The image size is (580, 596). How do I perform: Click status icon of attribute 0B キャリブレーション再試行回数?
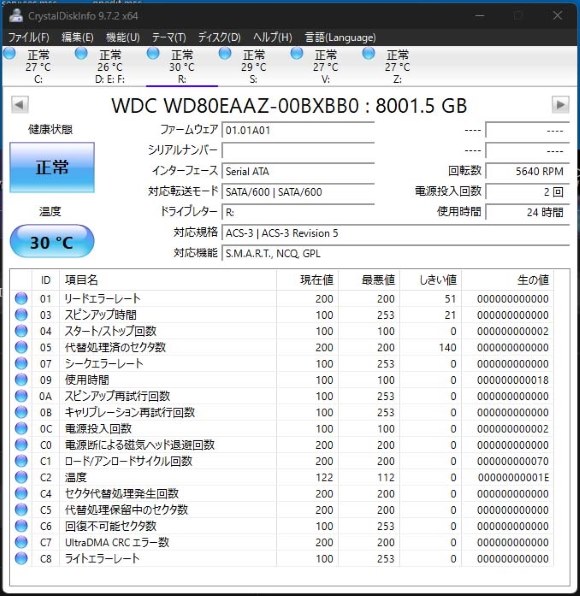point(21,412)
